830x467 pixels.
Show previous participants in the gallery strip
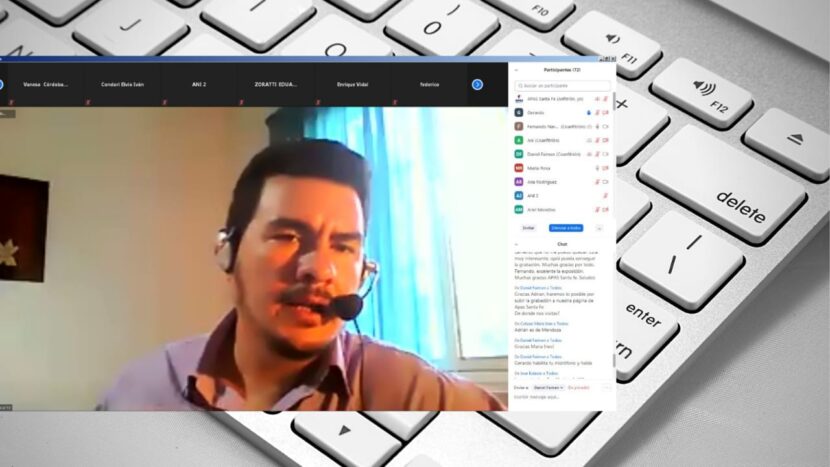coord(1,85)
